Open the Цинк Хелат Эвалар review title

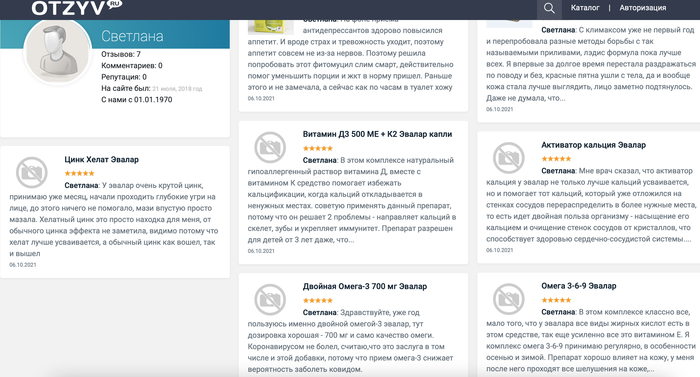pos(101,159)
